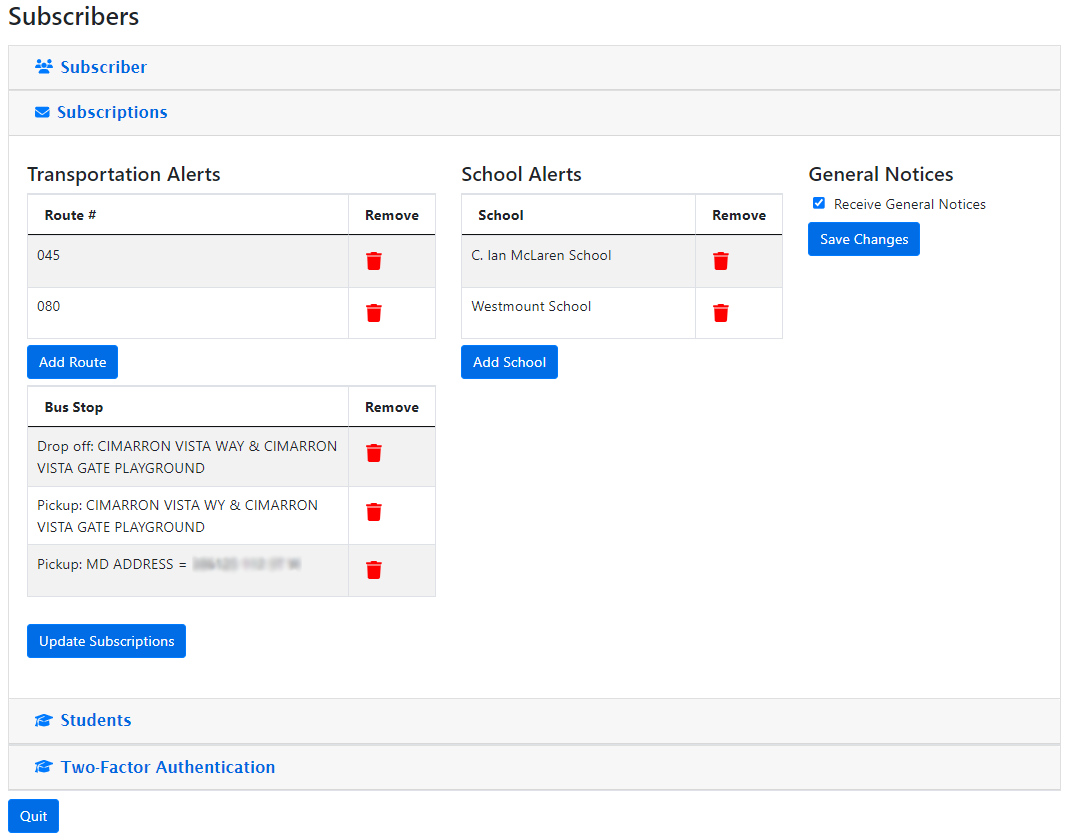The height and width of the screenshot is (835, 1078).
Task: Delete Westmount School using trash icon
Action: coord(720,313)
